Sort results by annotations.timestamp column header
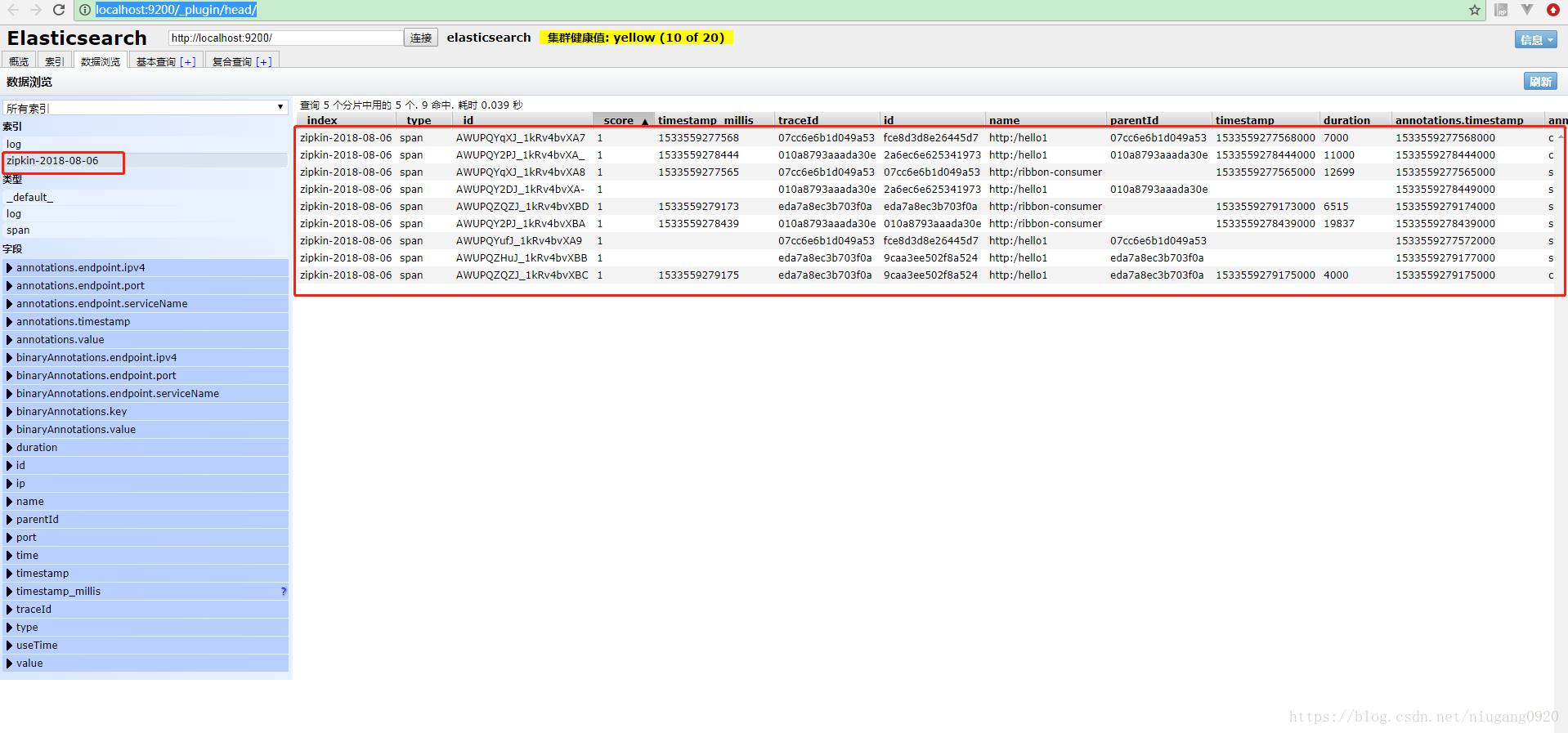This screenshot has height=733, width=1568. 1468,120
